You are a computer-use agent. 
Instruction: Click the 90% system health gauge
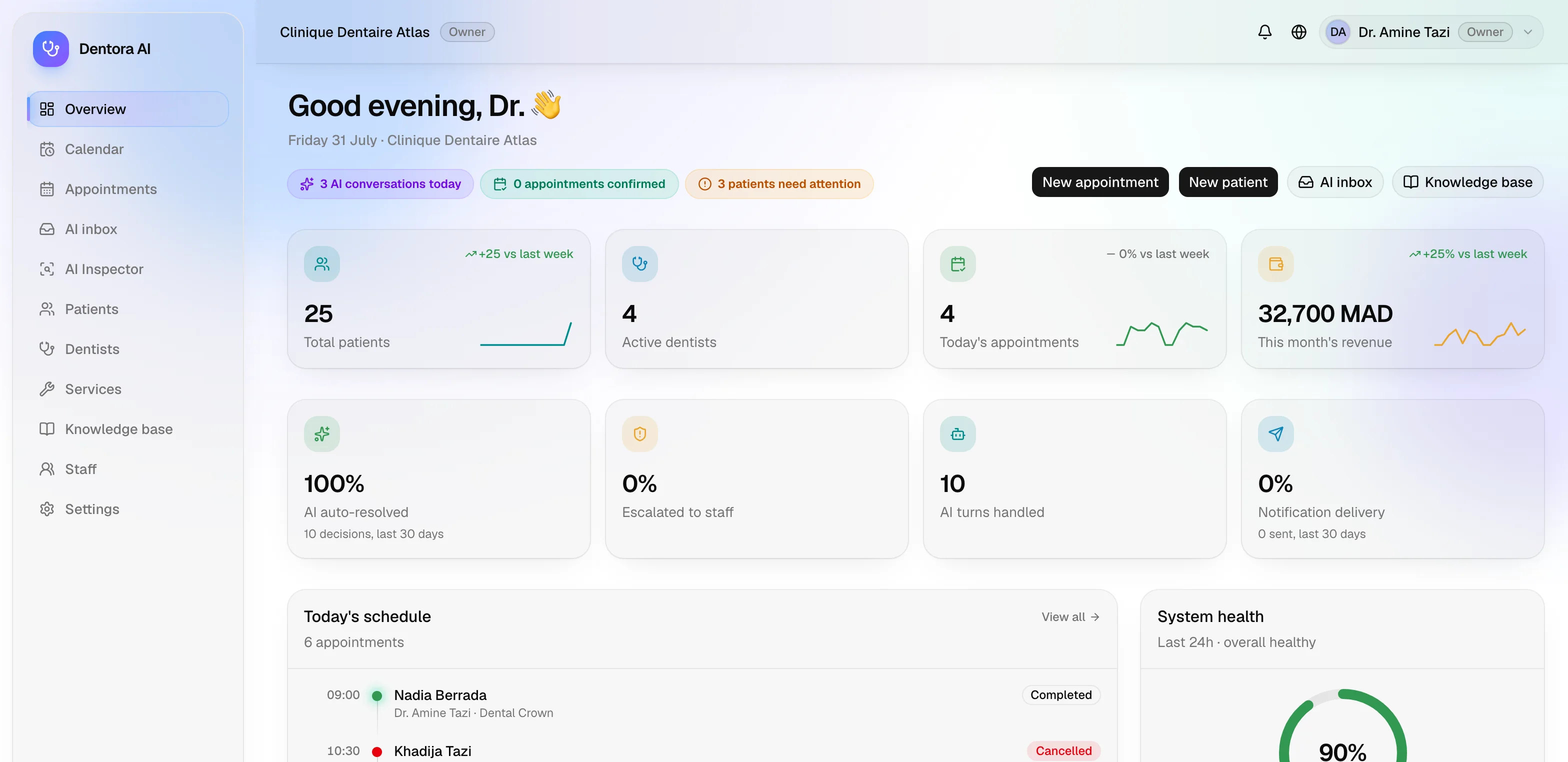[1342, 726]
